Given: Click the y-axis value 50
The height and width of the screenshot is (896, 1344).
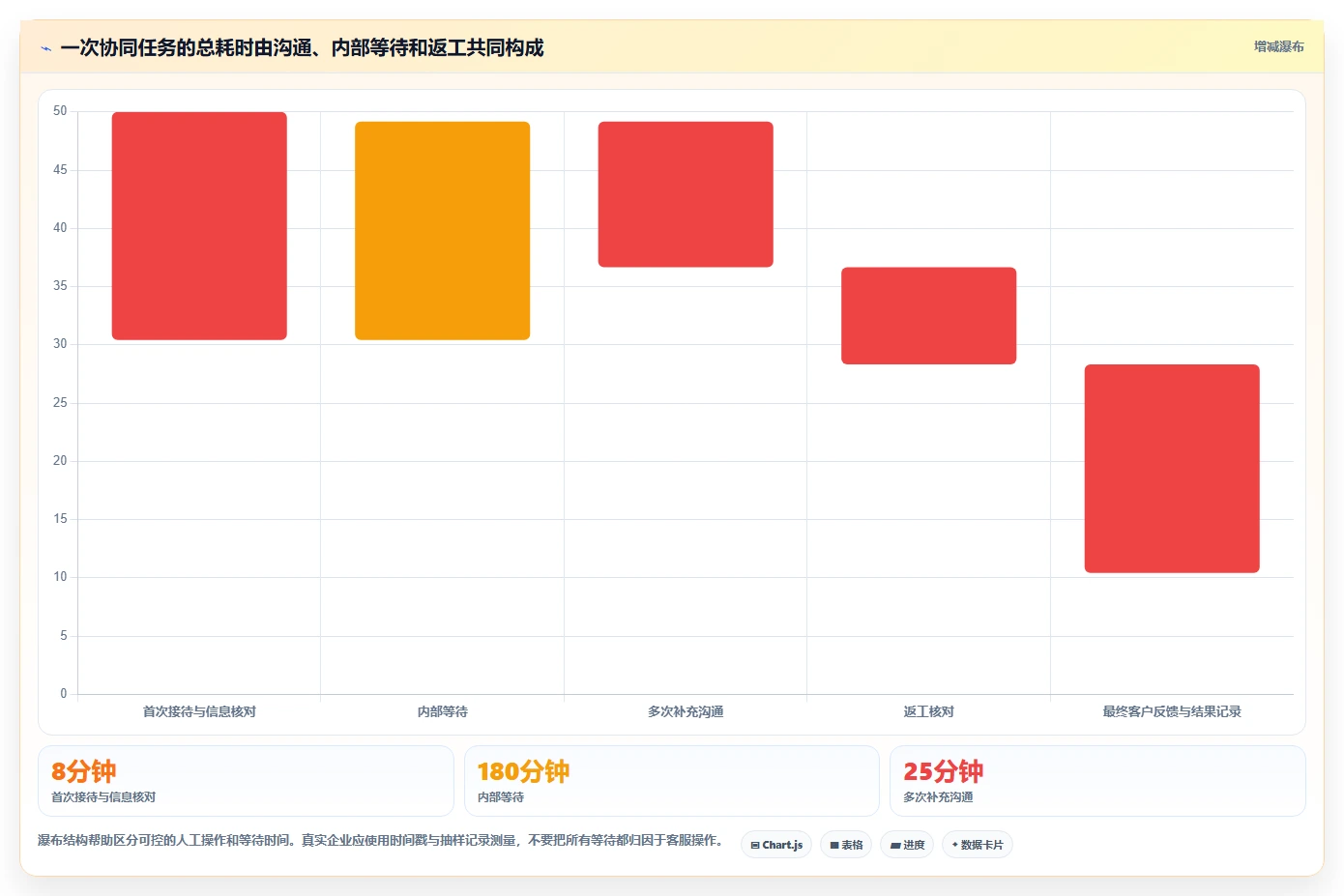Looking at the screenshot, I should 60,111.
